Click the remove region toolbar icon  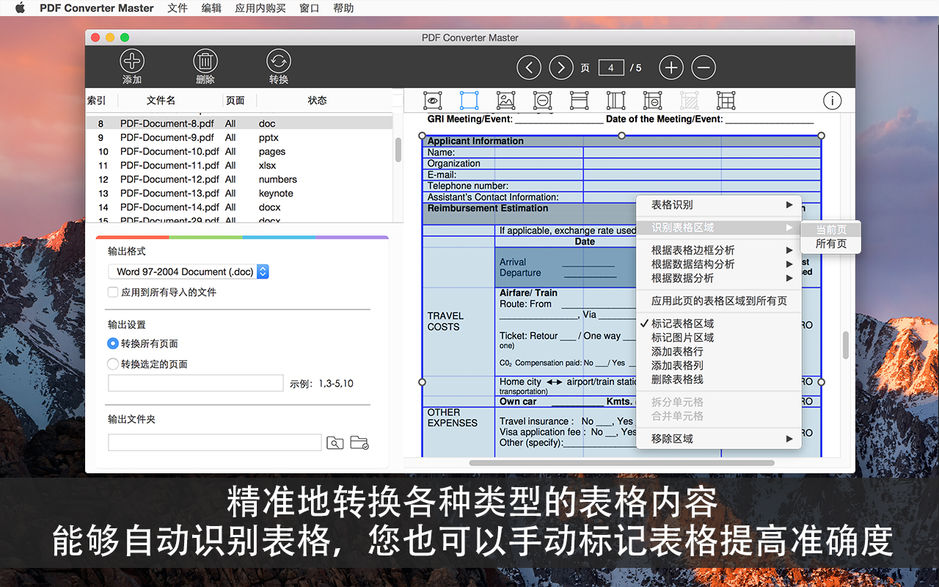click(541, 100)
